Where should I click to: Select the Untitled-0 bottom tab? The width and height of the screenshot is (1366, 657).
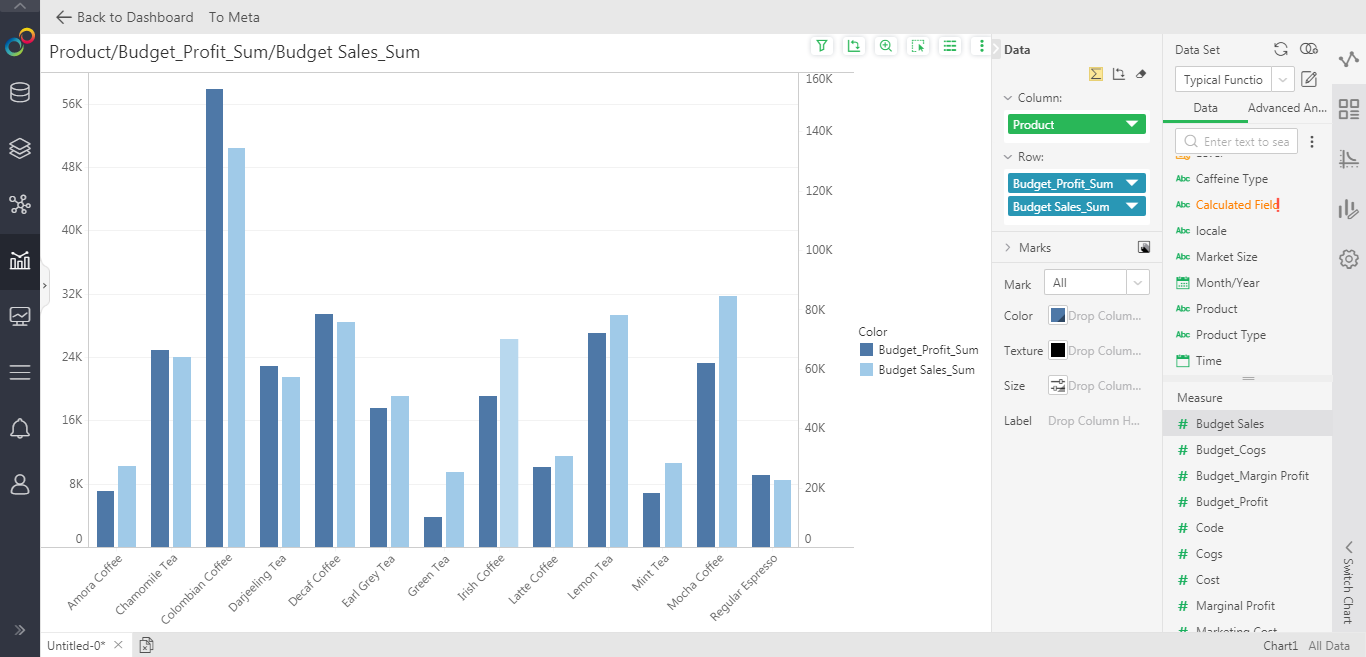click(x=76, y=646)
